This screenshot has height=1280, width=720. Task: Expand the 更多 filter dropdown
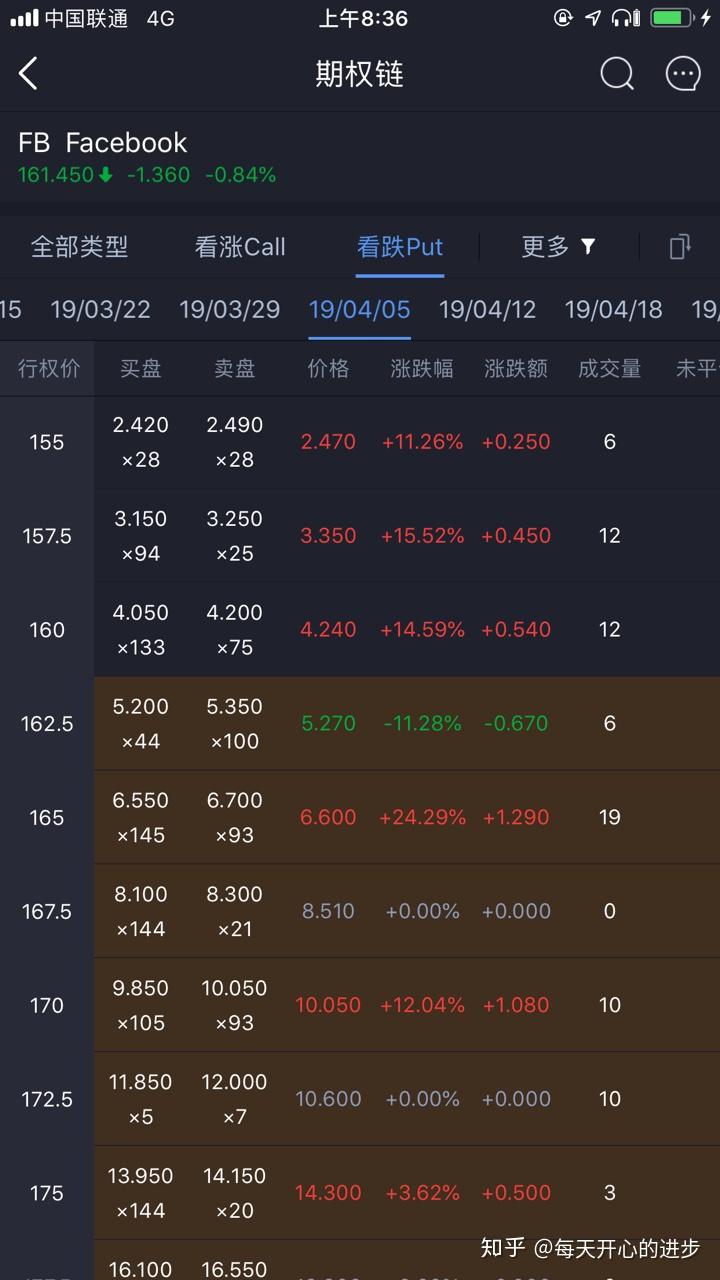[558, 247]
